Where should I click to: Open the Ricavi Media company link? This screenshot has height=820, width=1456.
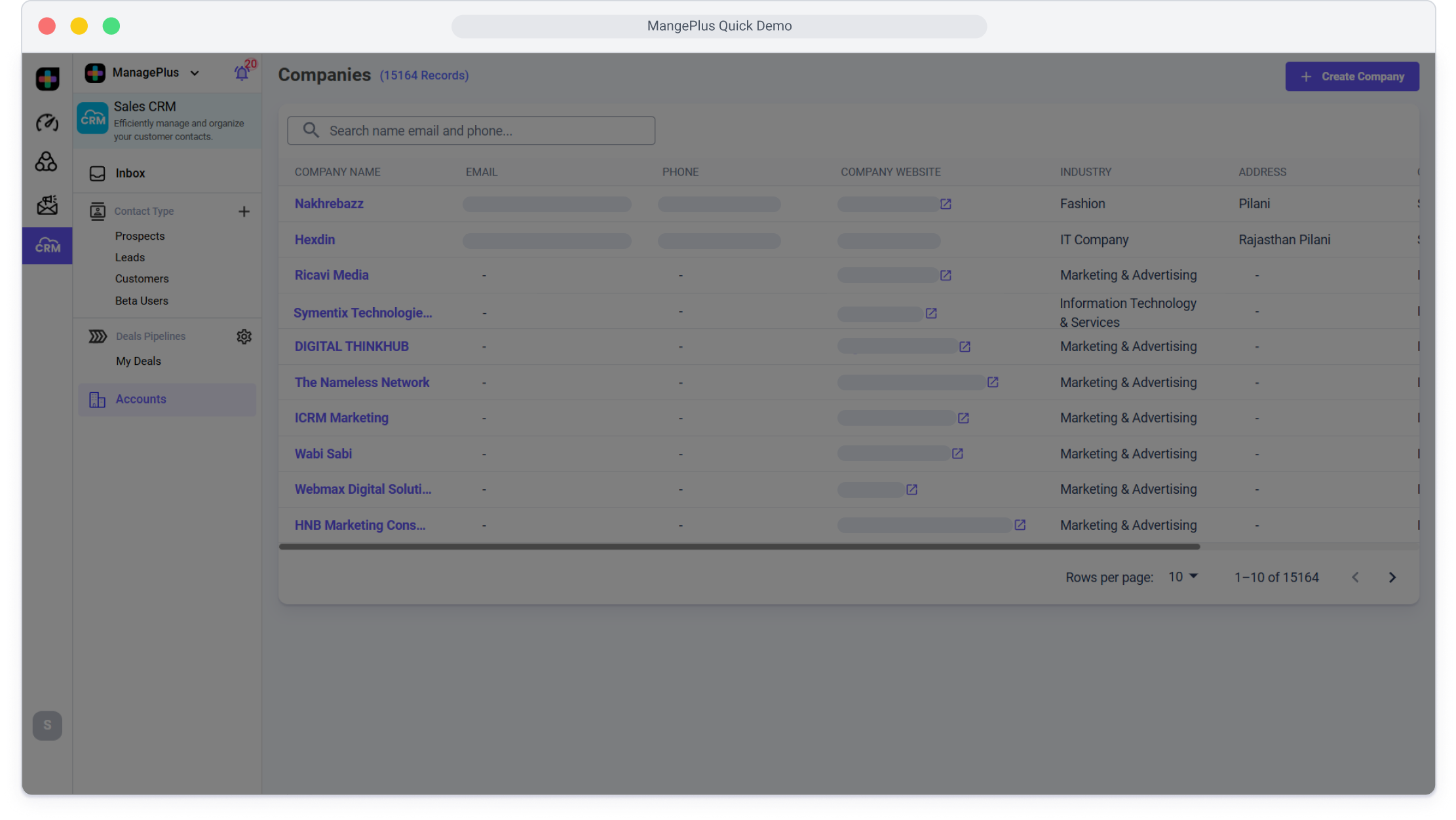[332, 275]
